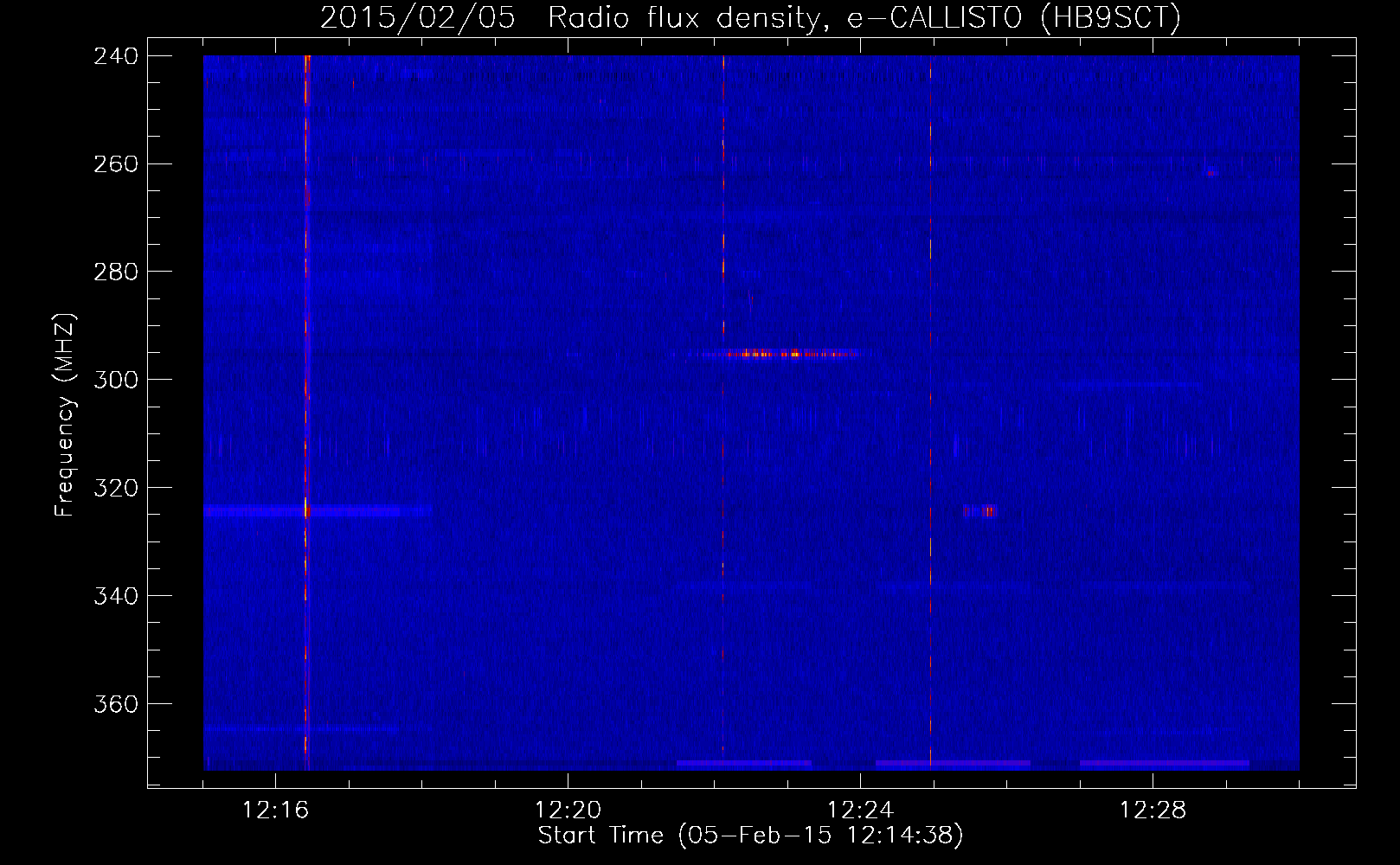Click the faint white vertical line at 12:25
This screenshot has width=1400, height=865.
930,413
